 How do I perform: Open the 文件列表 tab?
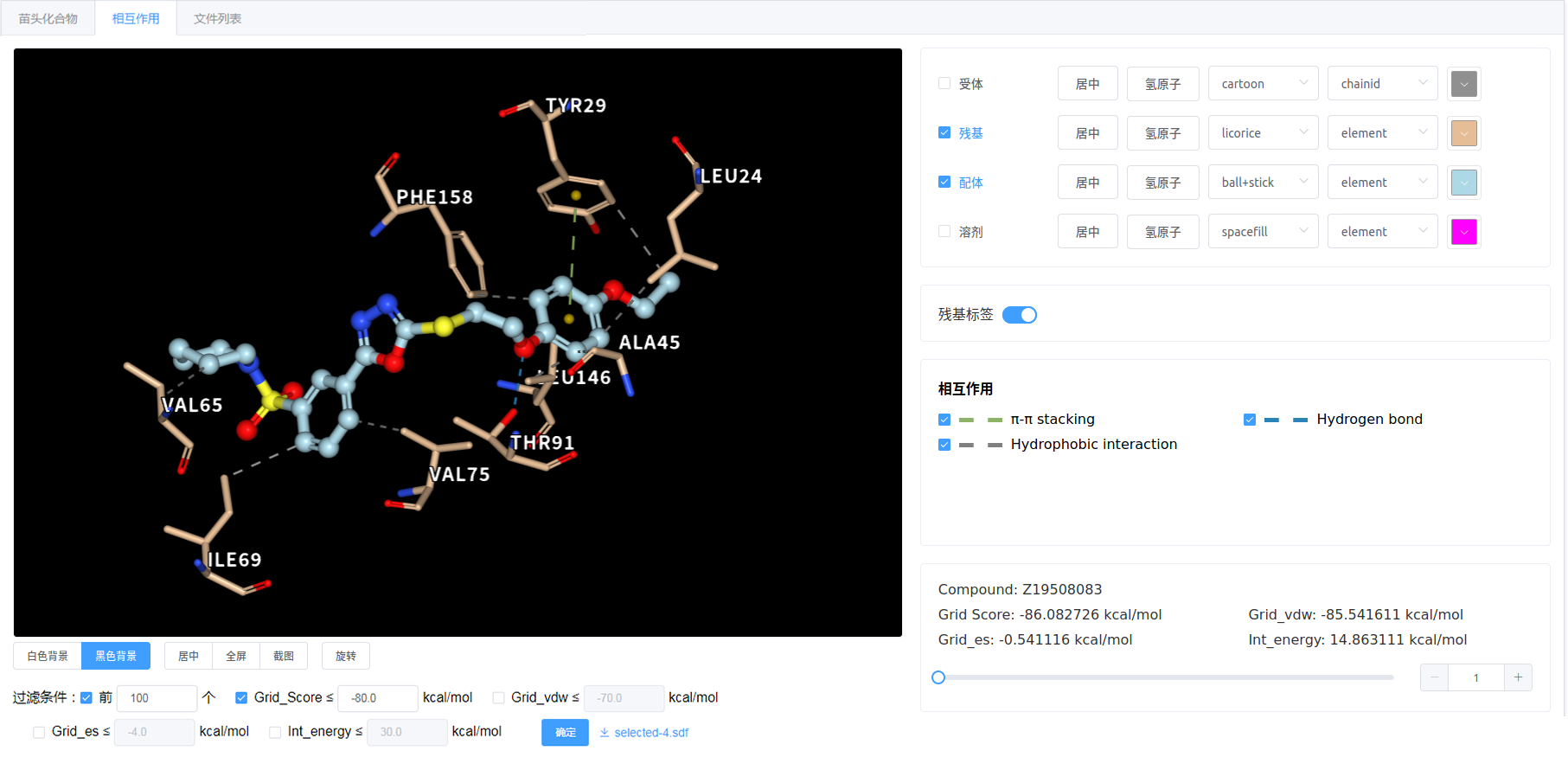pos(217,18)
